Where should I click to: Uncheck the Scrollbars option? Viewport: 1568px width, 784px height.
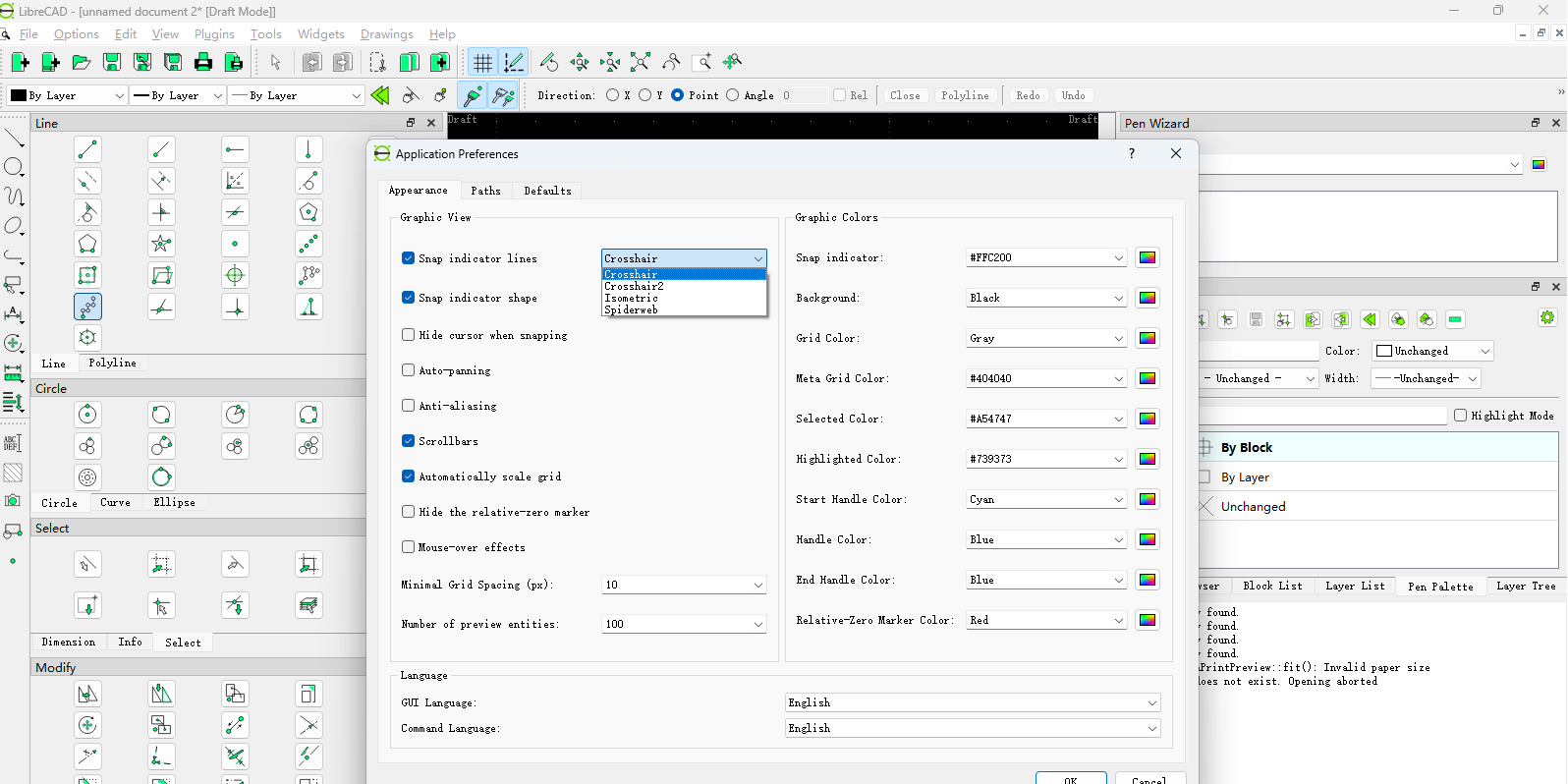point(409,441)
